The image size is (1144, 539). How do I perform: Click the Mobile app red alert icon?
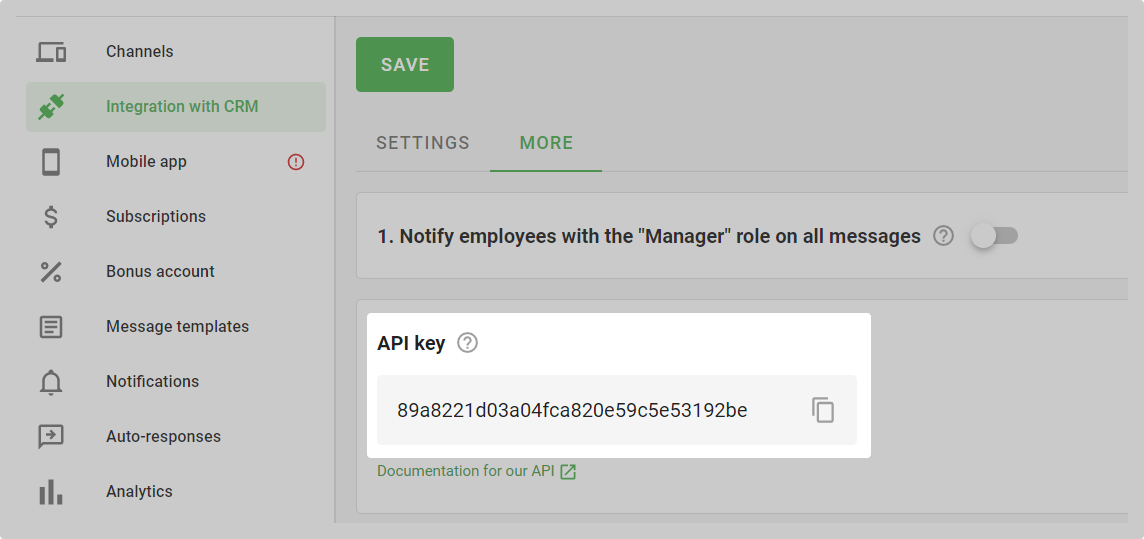point(295,162)
